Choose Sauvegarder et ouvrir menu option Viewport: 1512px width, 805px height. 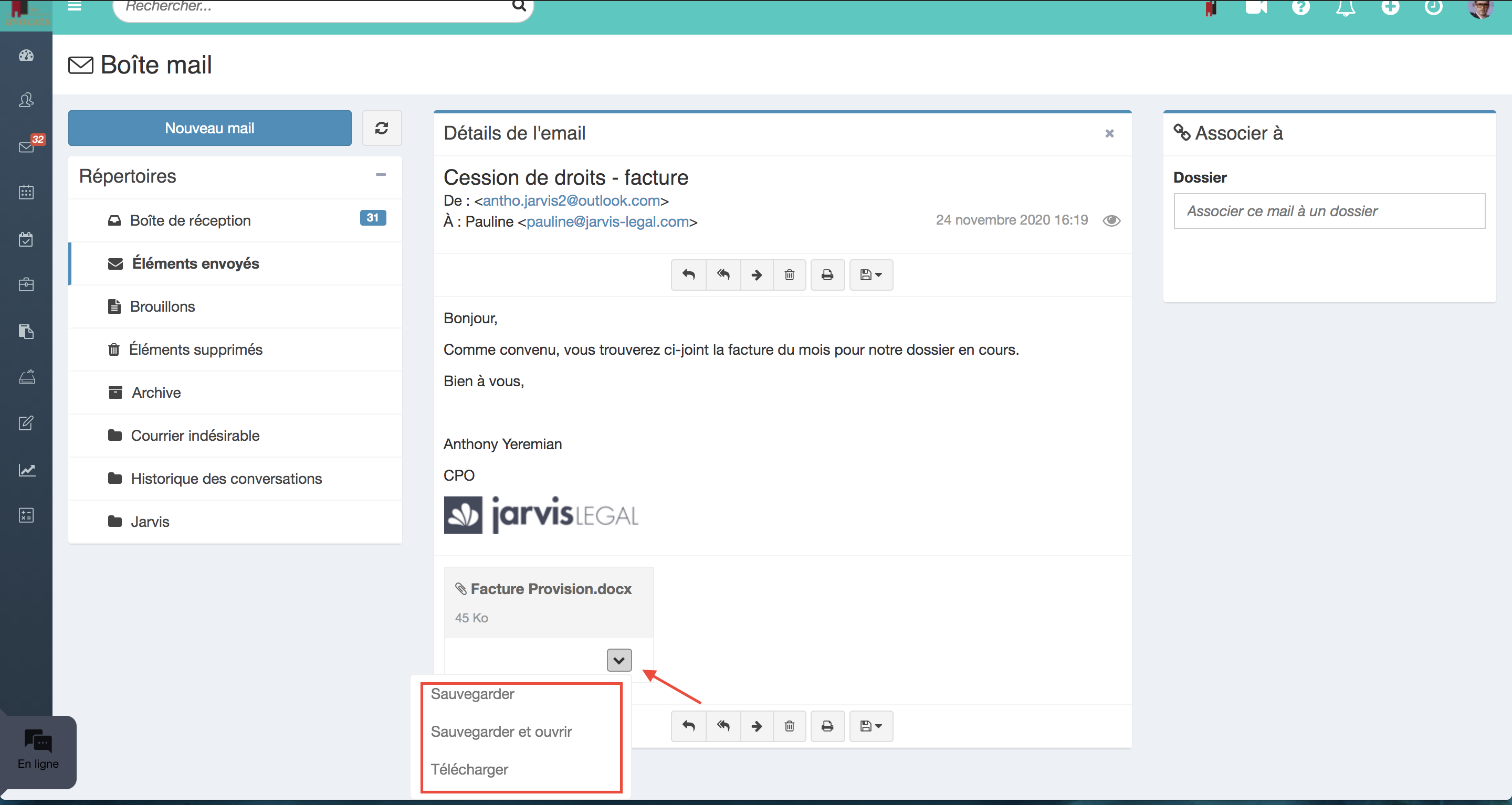click(x=501, y=732)
